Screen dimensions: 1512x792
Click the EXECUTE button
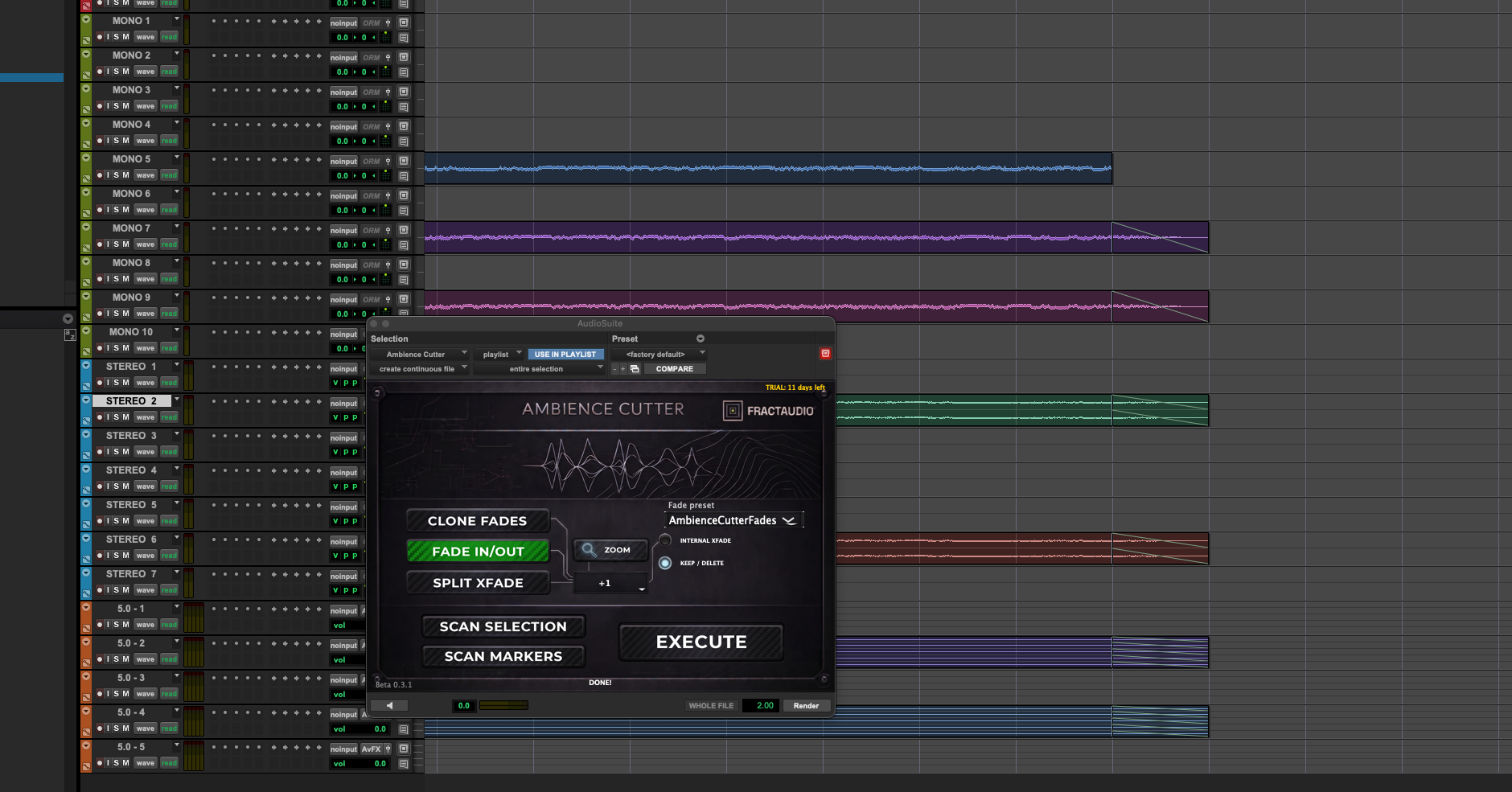click(701, 642)
